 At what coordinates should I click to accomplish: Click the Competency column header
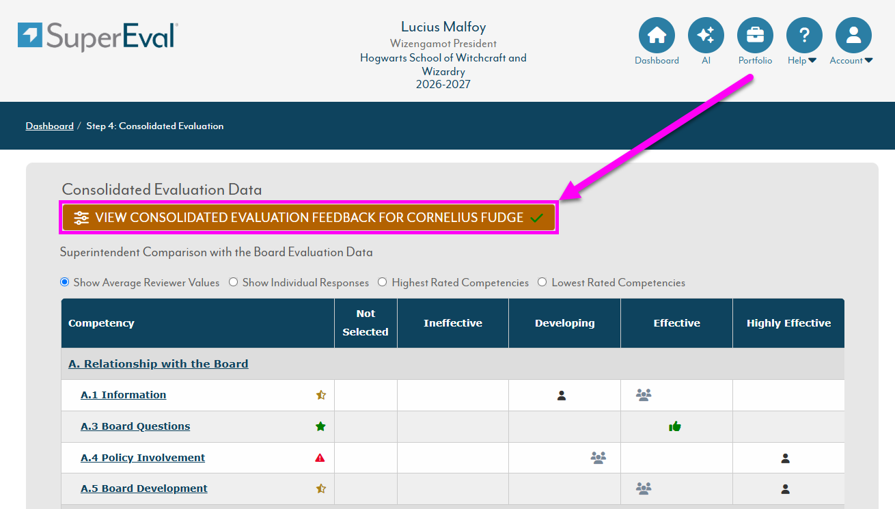click(197, 323)
